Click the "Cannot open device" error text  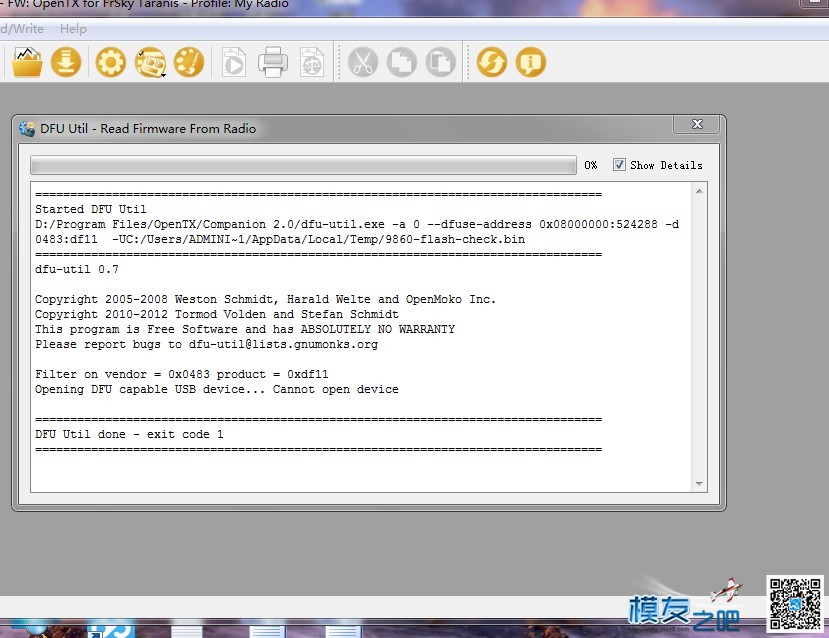pyautogui.click(x=336, y=390)
